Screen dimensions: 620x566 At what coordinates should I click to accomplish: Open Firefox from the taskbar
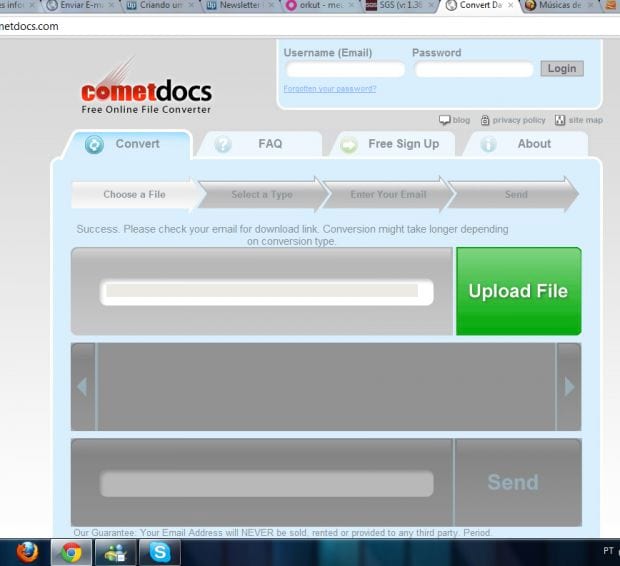pos(28,552)
